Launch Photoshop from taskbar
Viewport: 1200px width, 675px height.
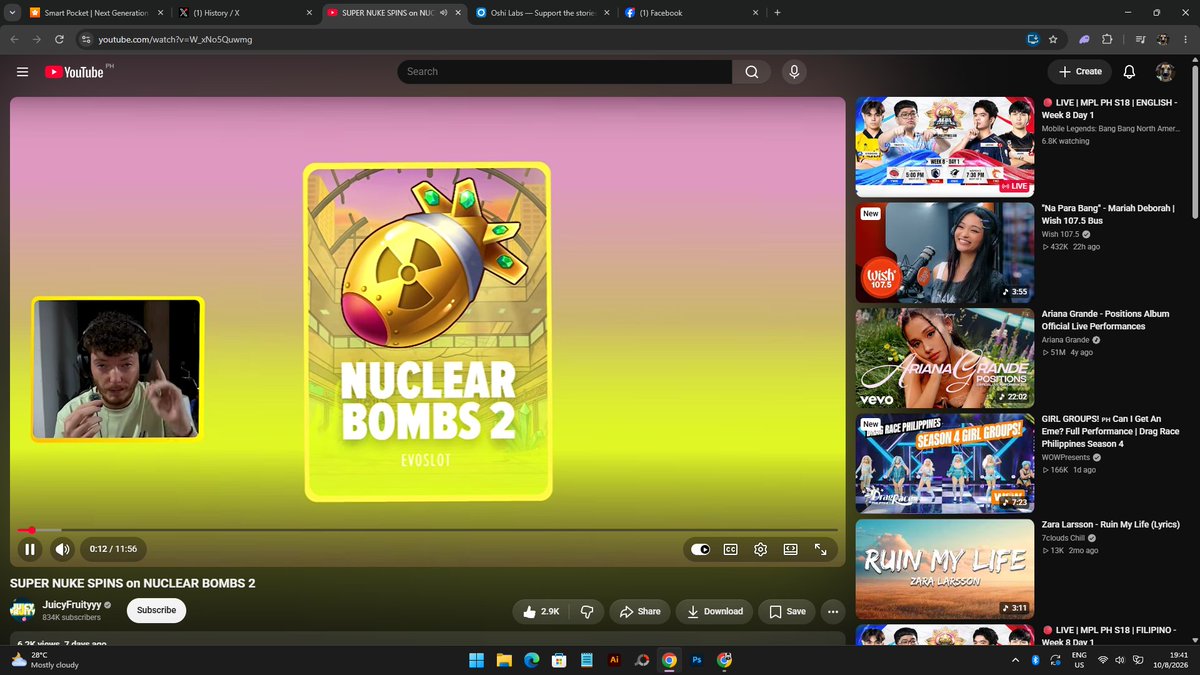697,660
